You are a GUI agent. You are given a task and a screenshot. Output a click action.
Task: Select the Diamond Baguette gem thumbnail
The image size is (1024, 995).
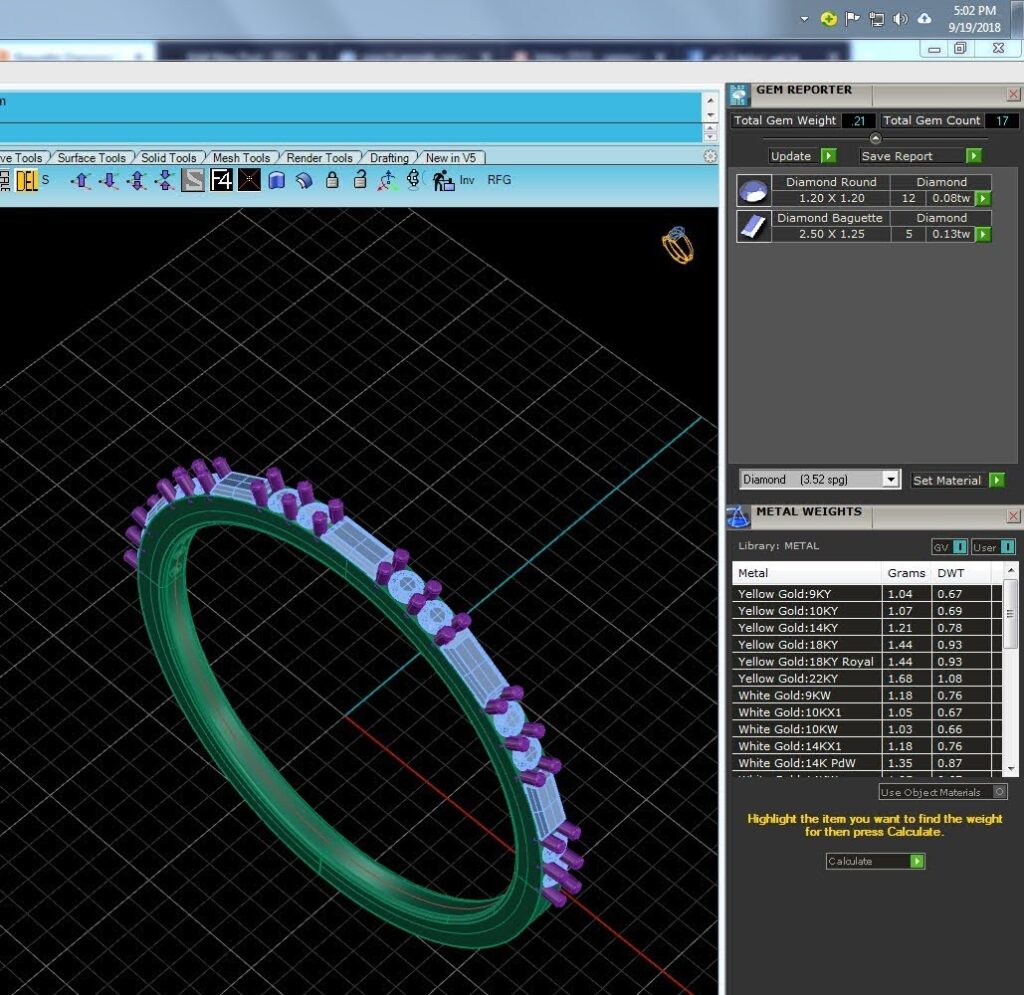(754, 227)
